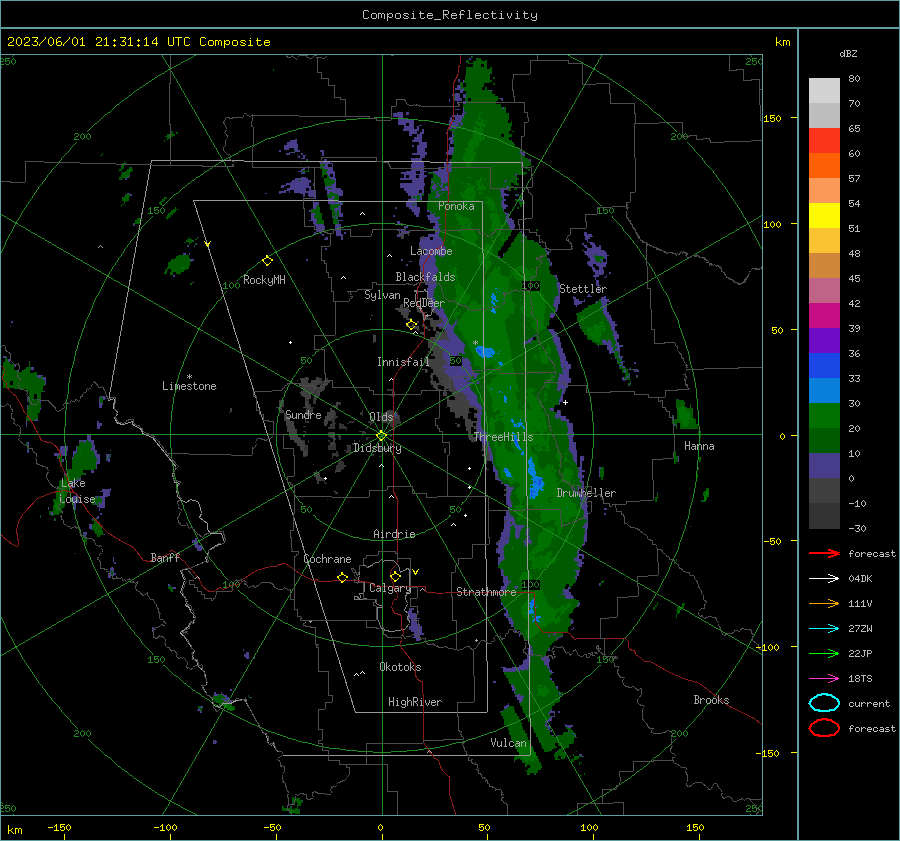Screen dimensions: 900x841
Task: Click the Stettler city label
Action: (583, 289)
